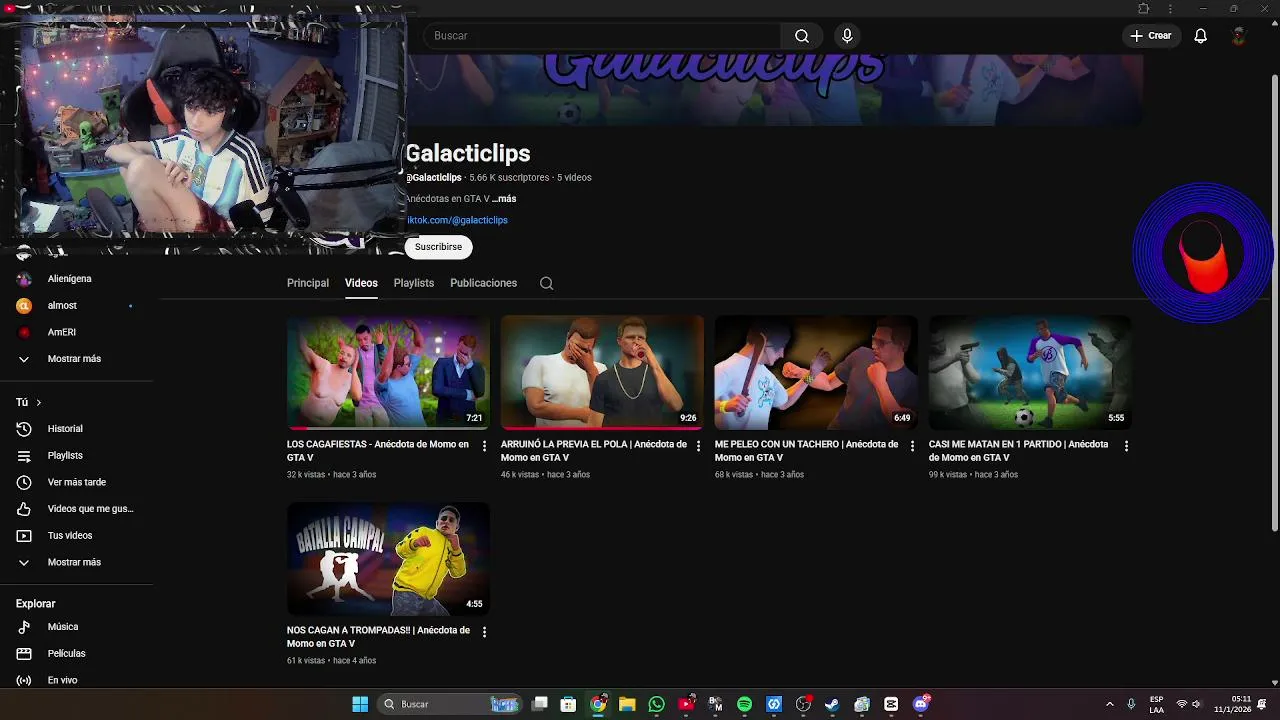Open Spotify from the taskbar
The width and height of the screenshot is (1280, 720).
[x=744, y=704]
